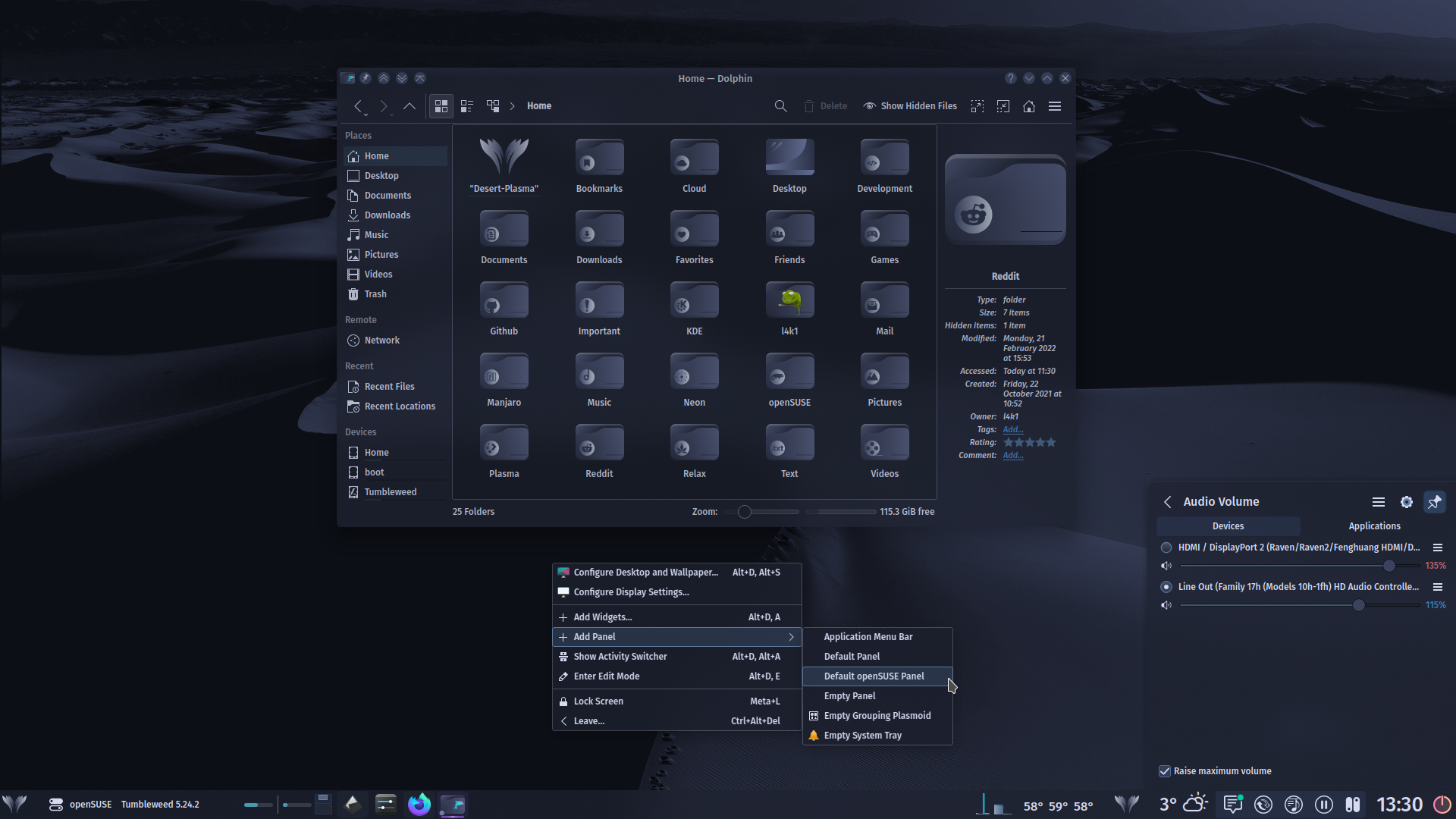Add an Empty Panel

tap(877, 696)
